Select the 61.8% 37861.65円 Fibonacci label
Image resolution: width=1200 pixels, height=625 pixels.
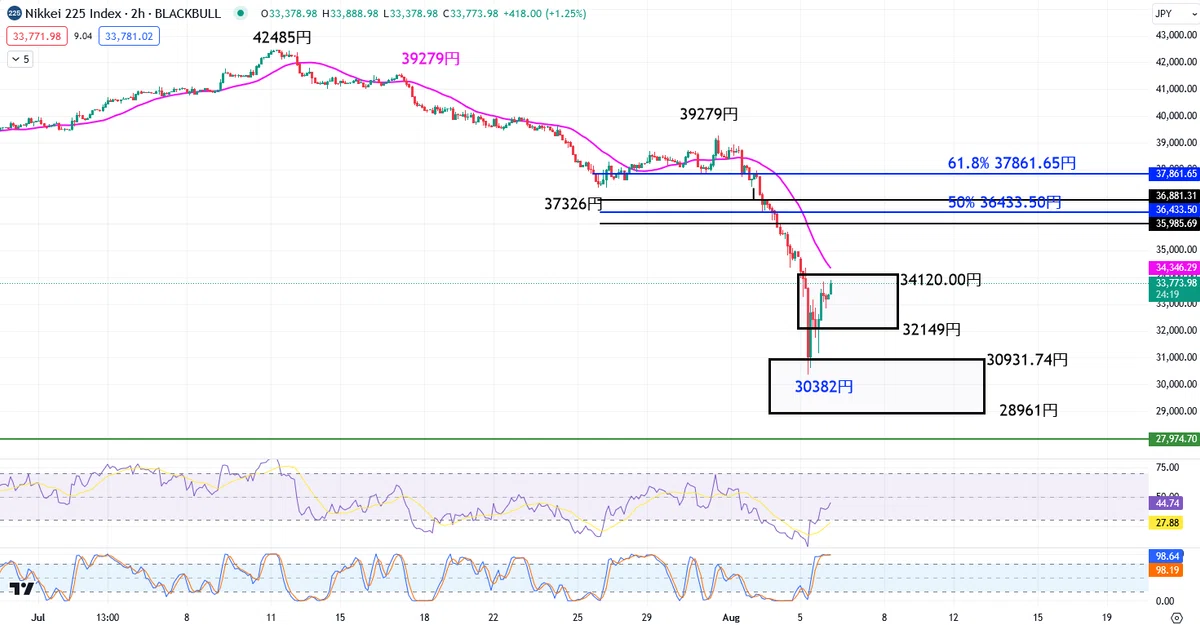click(x=1012, y=163)
